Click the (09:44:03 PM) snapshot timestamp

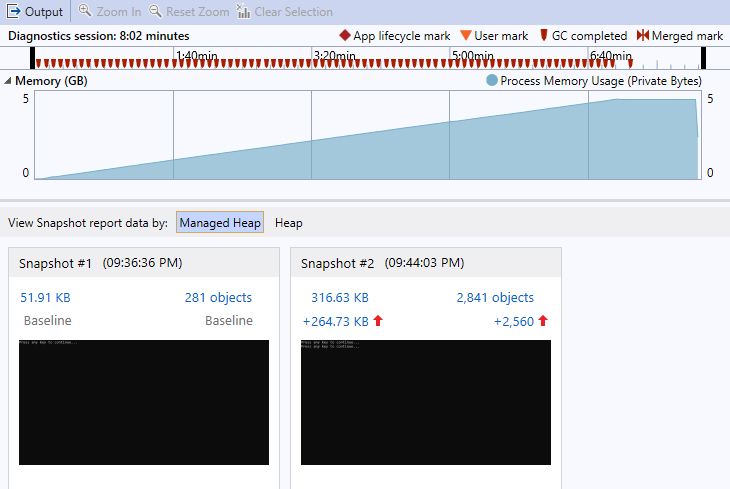tap(425, 263)
